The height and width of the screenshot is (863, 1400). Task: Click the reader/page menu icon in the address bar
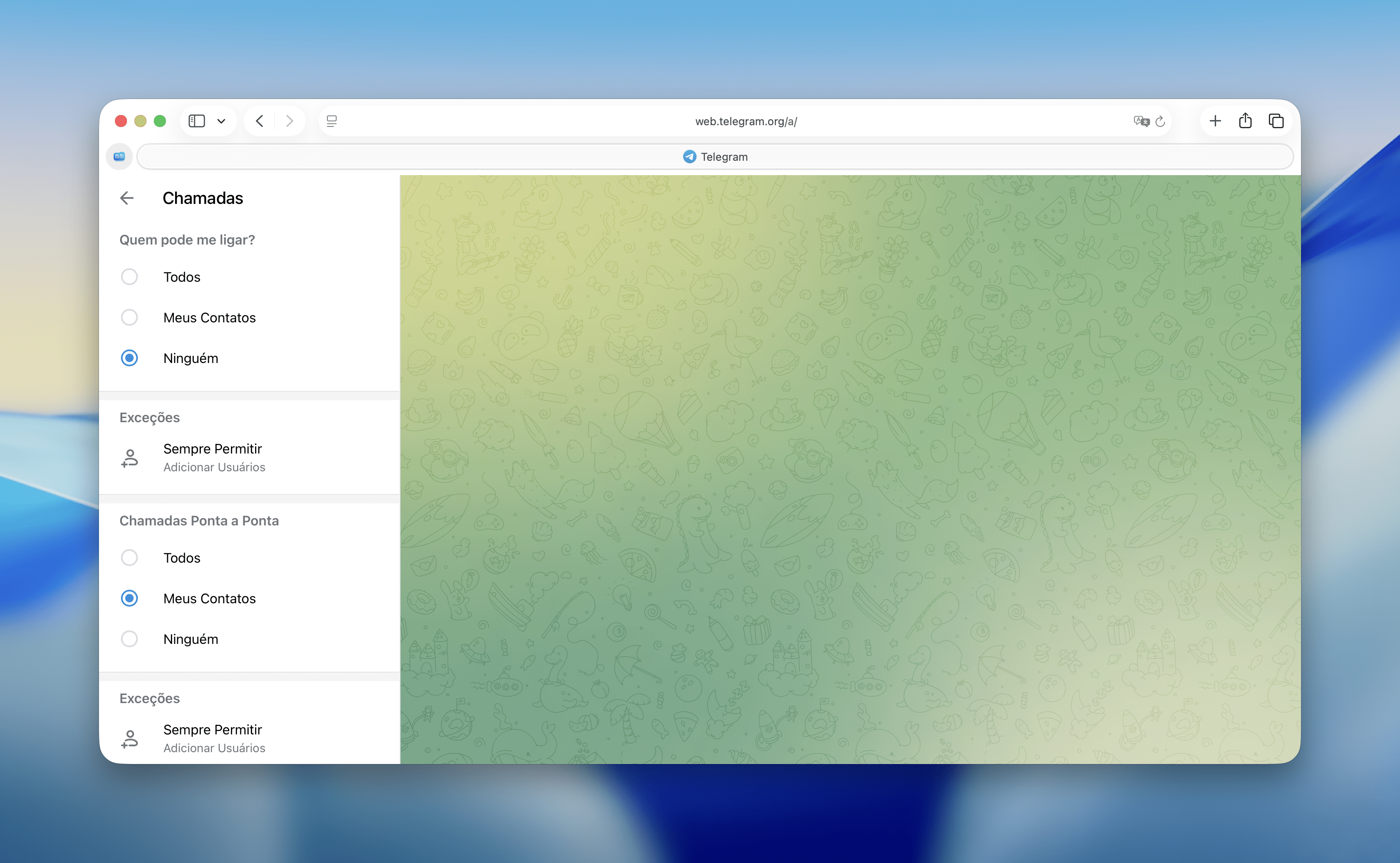coord(332,121)
